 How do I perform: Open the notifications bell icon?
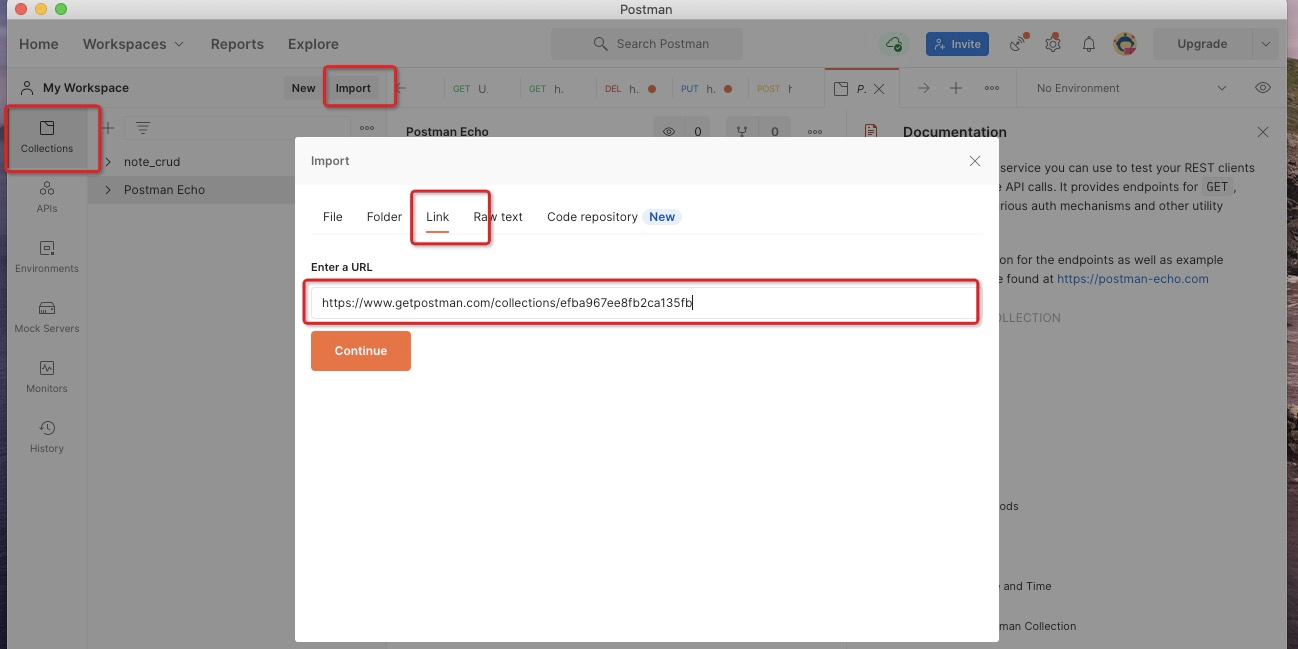tap(1089, 44)
